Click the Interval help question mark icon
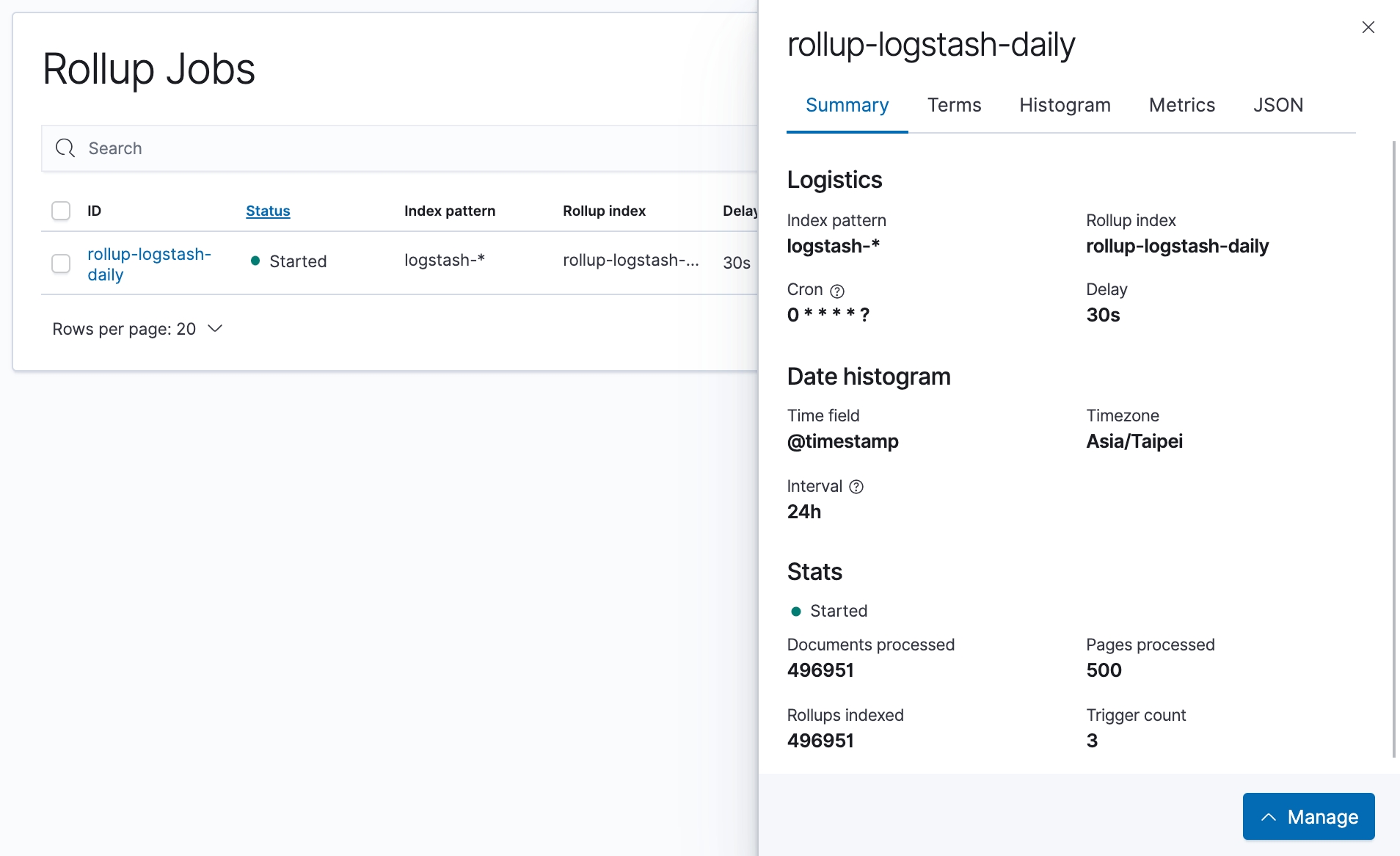Viewport: 1400px width, 856px height. tap(856, 487)
